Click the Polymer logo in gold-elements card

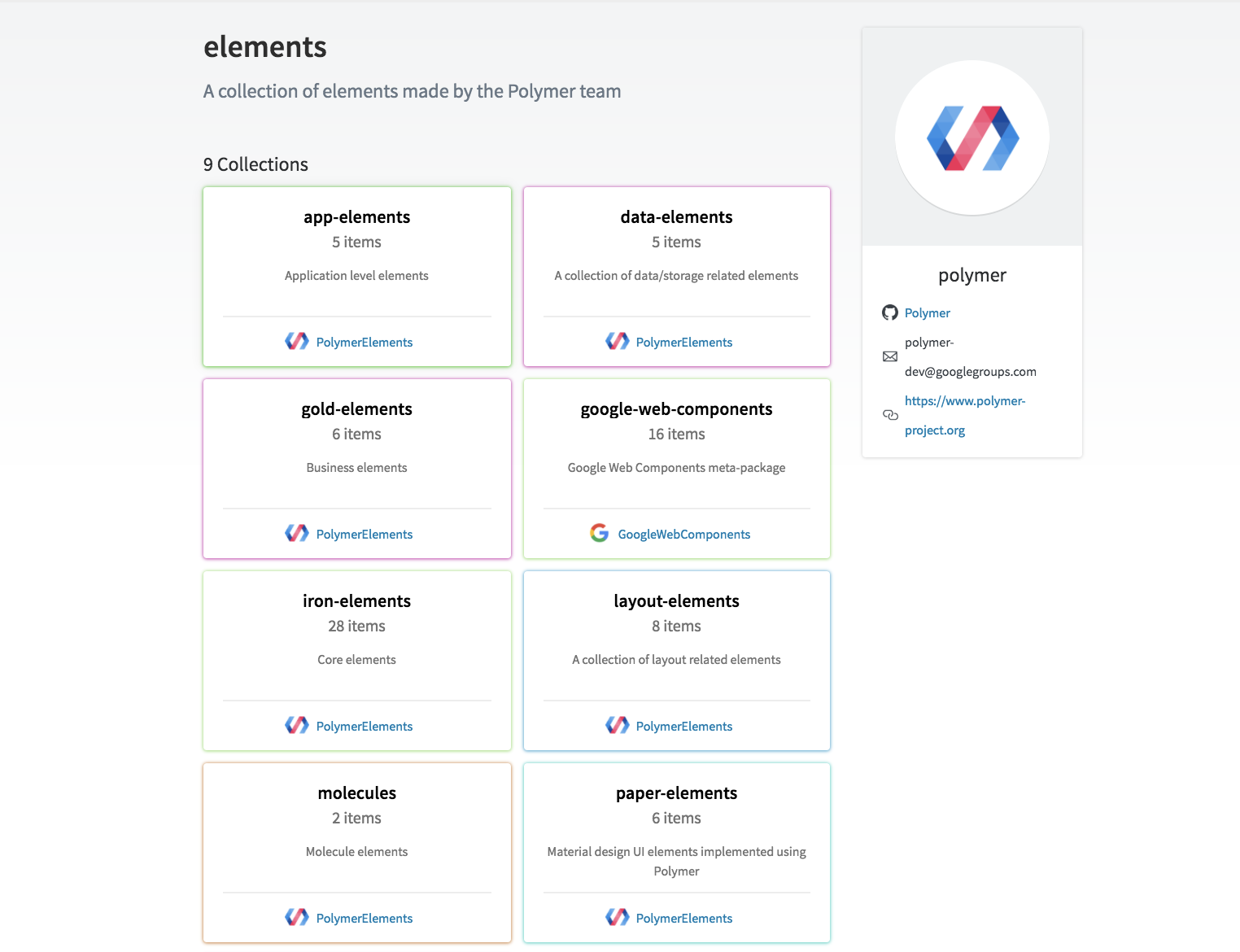(x=297, y=533)
